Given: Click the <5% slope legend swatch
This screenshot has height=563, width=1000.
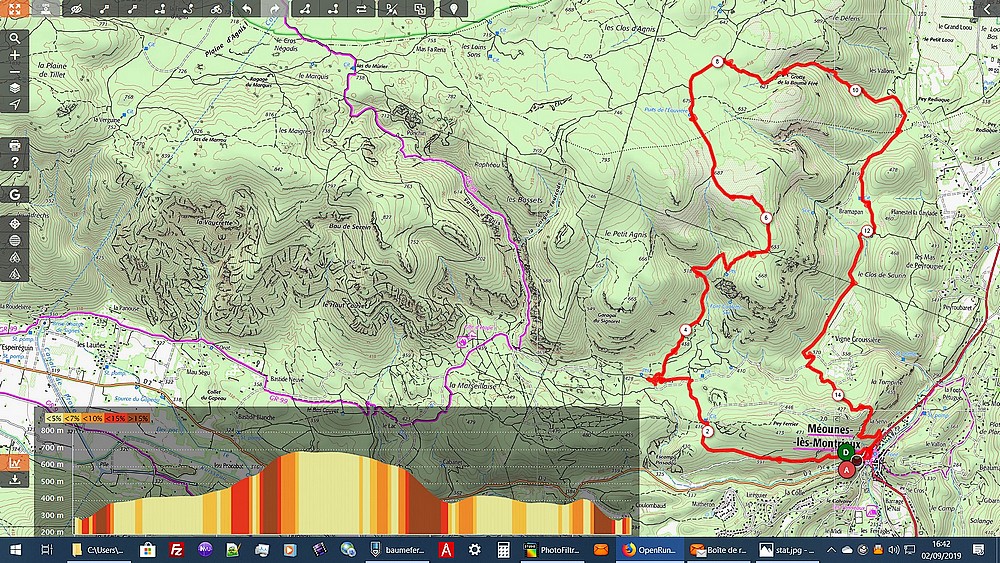Looking at the screenshot, I should click(x=53, y=418).
